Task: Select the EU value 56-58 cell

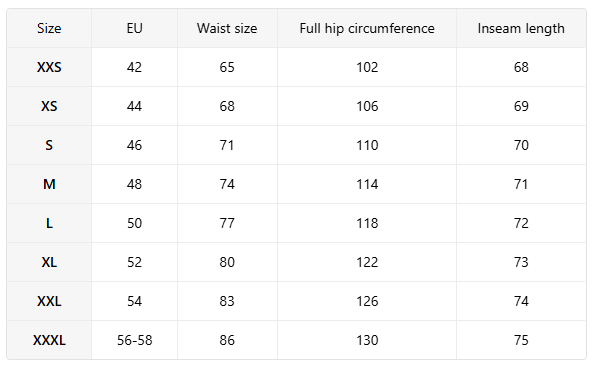Action: click(134, 340)
